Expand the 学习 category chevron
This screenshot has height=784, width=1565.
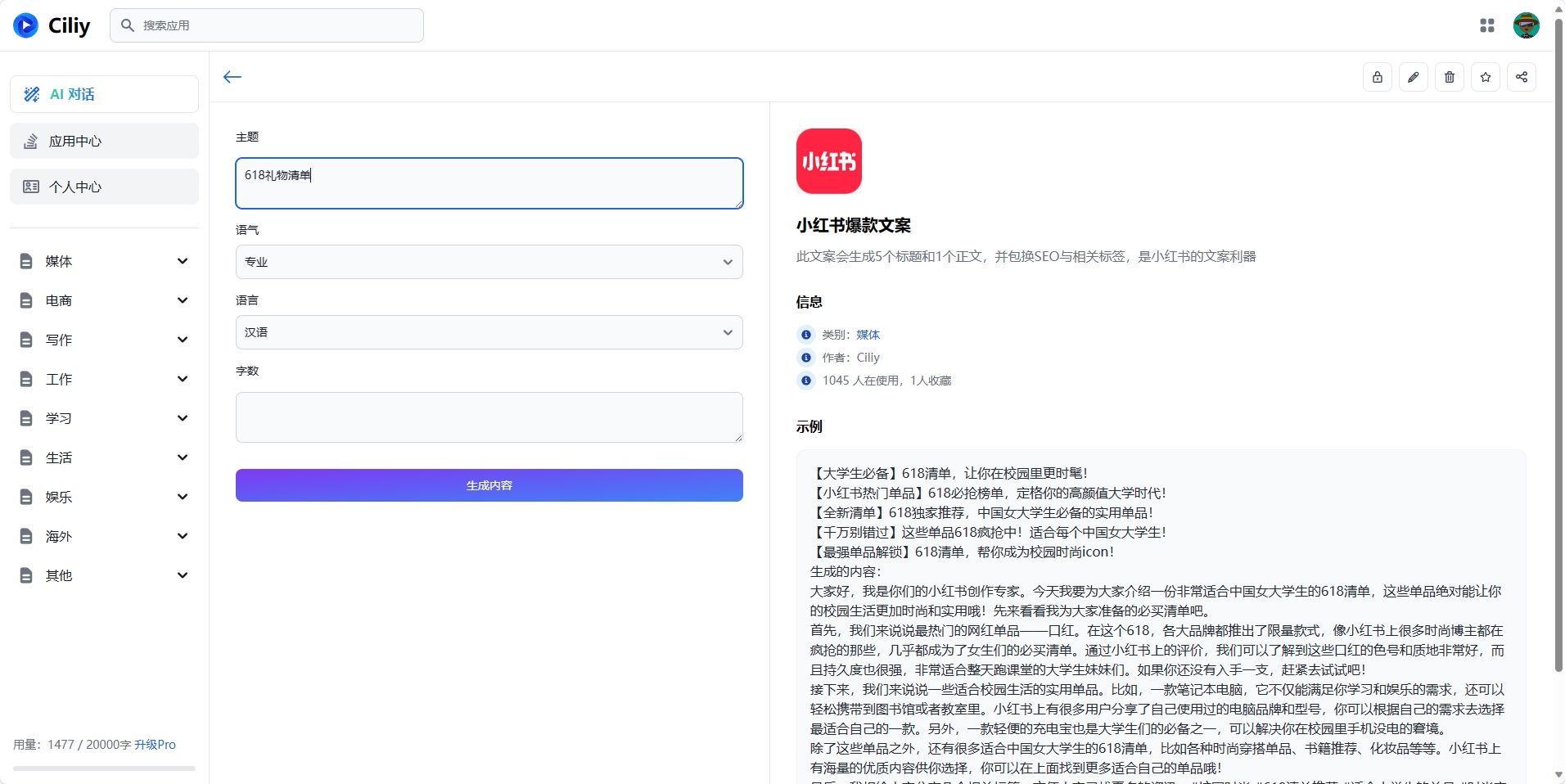coord(183,418)
